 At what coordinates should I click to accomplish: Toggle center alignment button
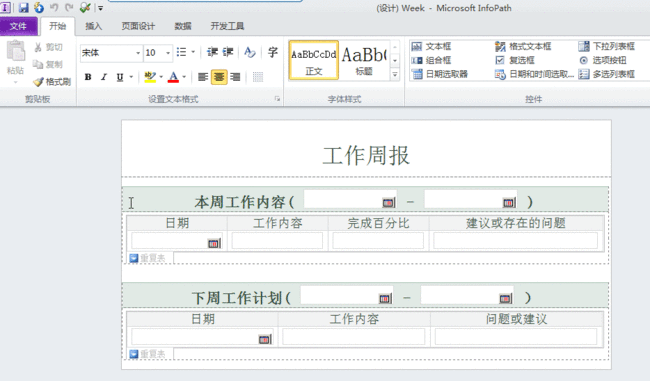pos(219,77)
